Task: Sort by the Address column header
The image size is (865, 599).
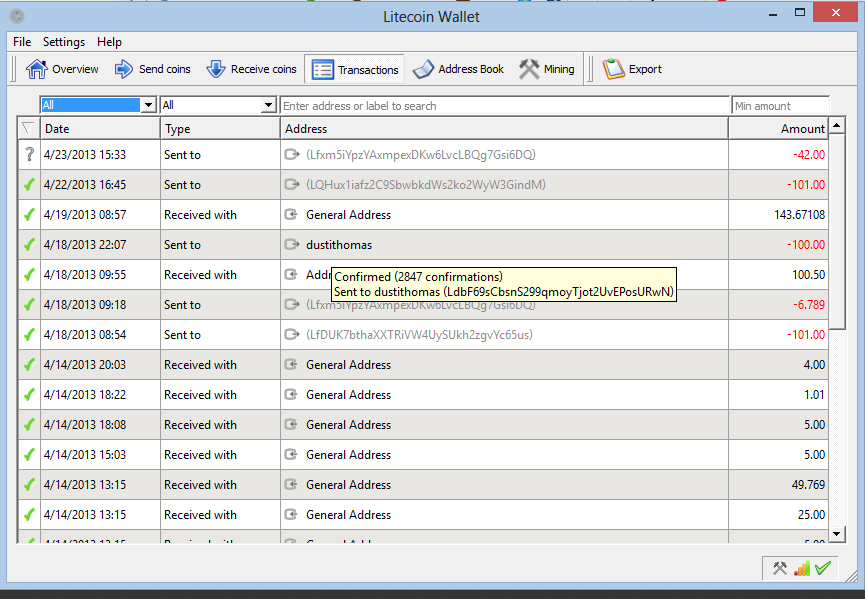Action: tap(504, 129)
